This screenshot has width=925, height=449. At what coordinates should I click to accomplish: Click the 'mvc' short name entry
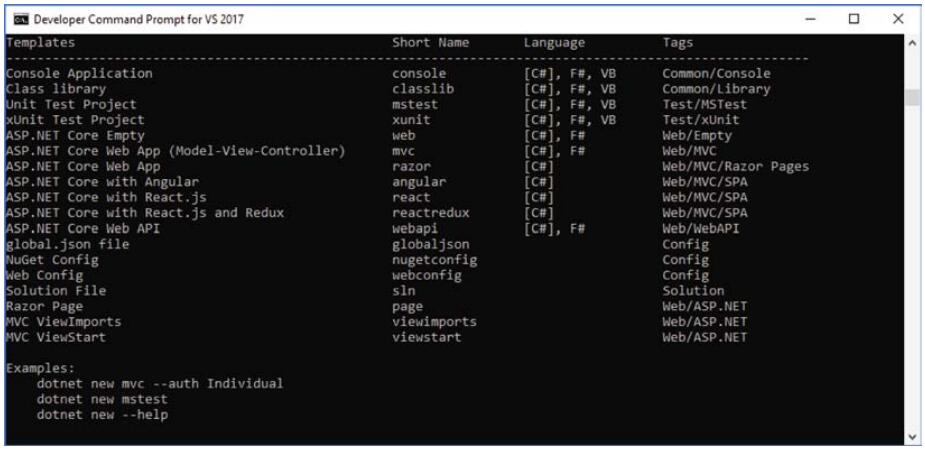(404, 151)
